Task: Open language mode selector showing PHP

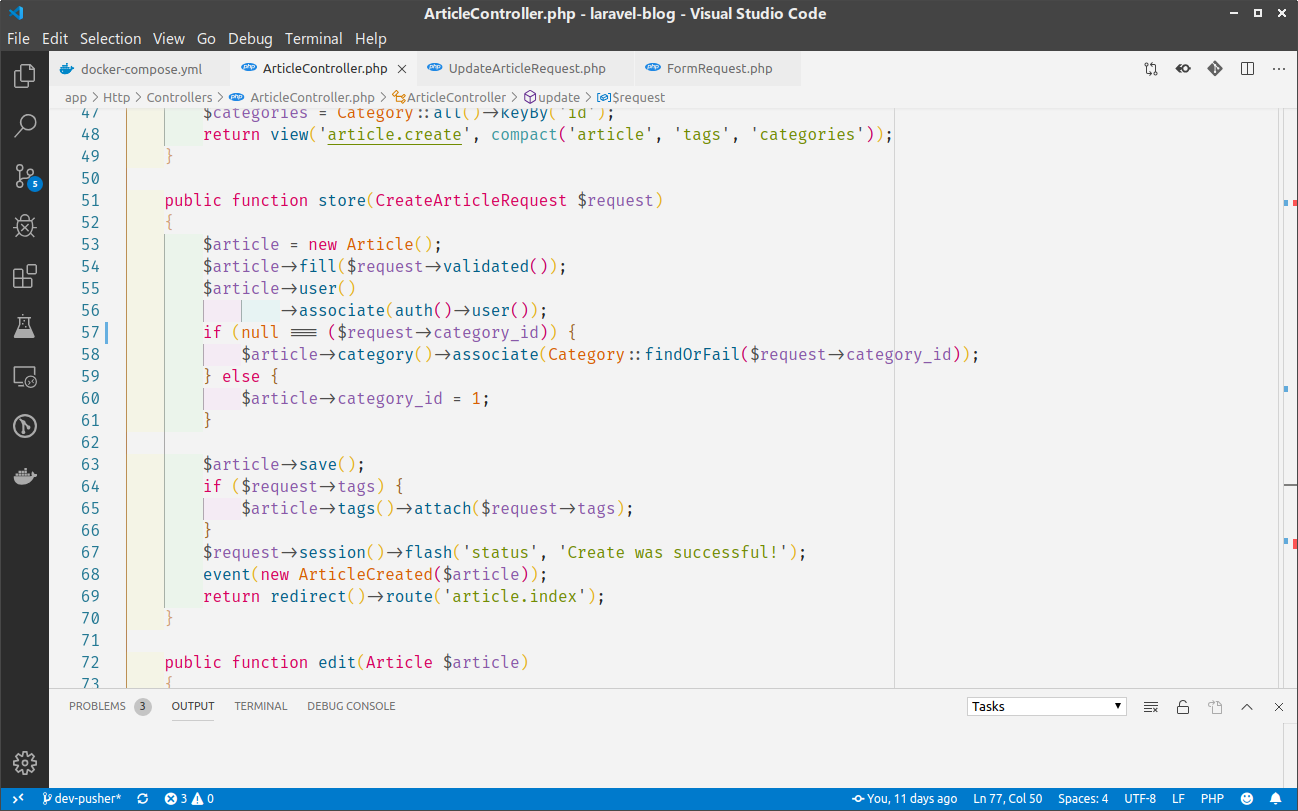Action: coord(1212,798)
